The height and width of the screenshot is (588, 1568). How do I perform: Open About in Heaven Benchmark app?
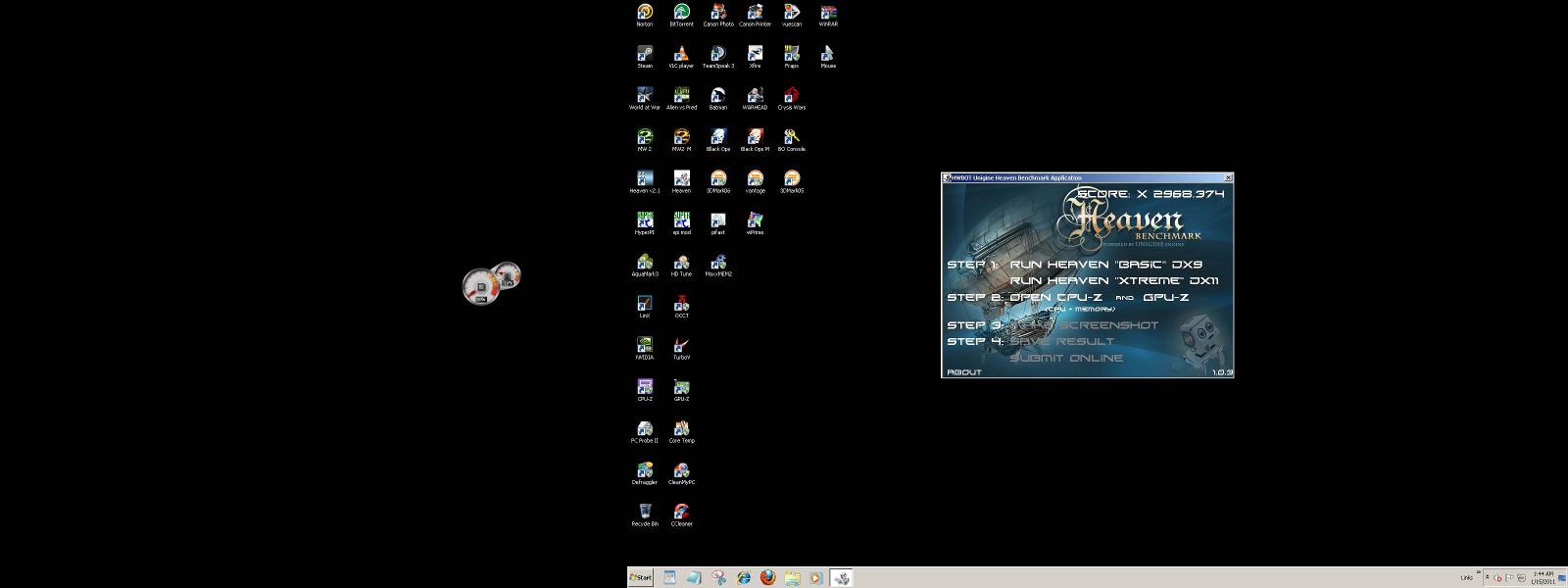click(964, 372)
